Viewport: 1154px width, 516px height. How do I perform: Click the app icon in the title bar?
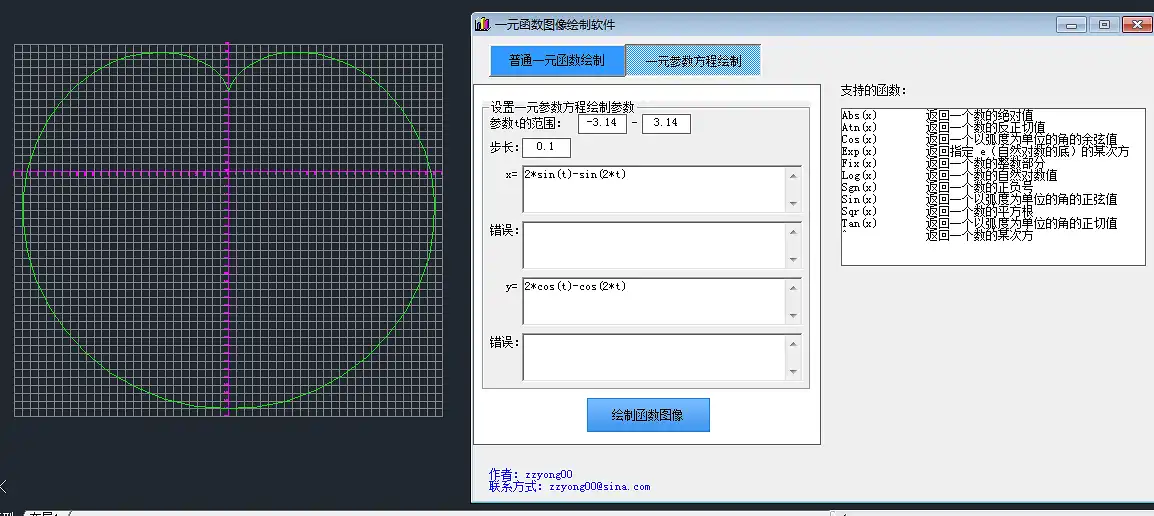click(x=483, y=24)
